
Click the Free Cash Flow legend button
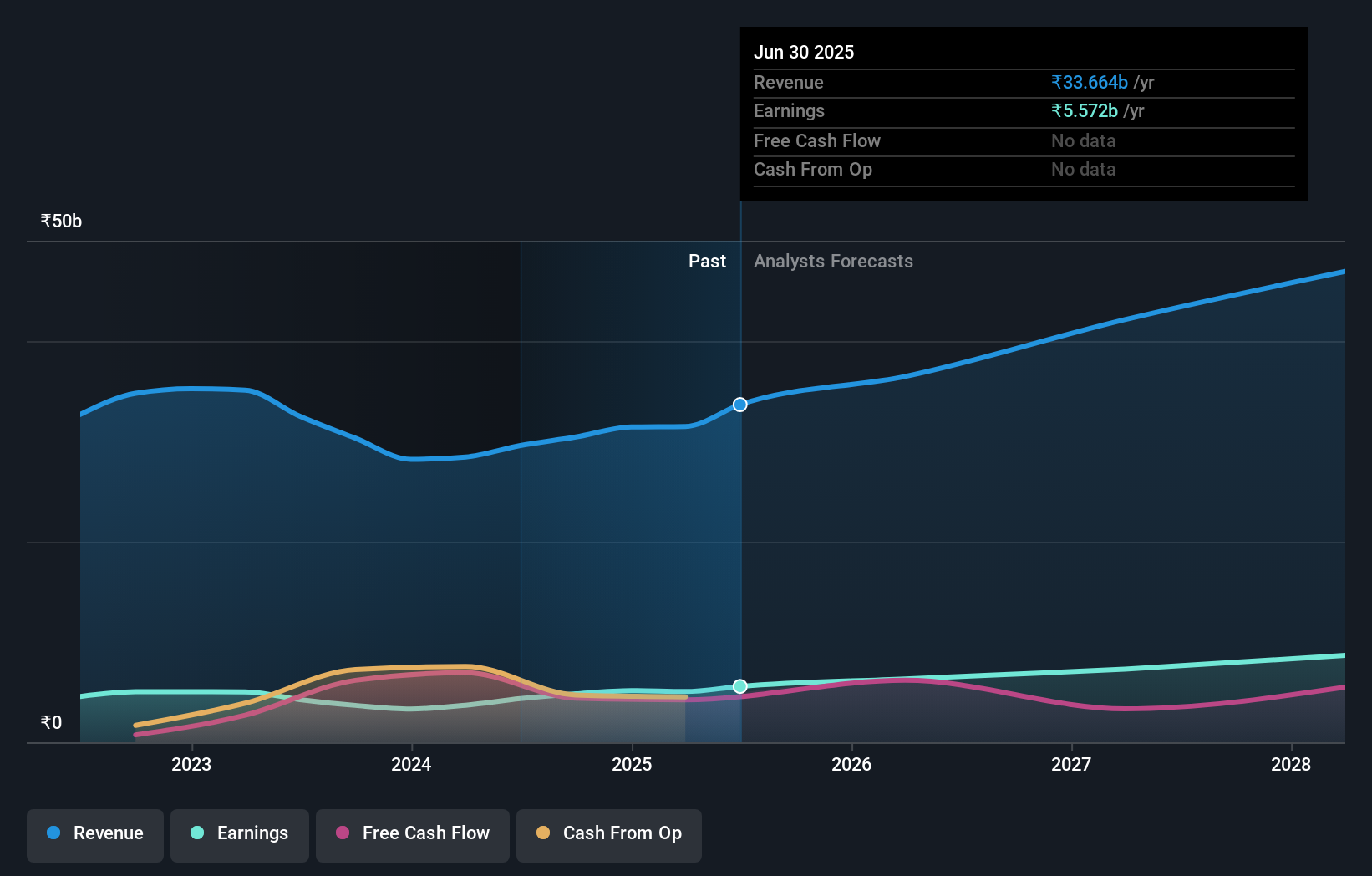tap(412, 835)
